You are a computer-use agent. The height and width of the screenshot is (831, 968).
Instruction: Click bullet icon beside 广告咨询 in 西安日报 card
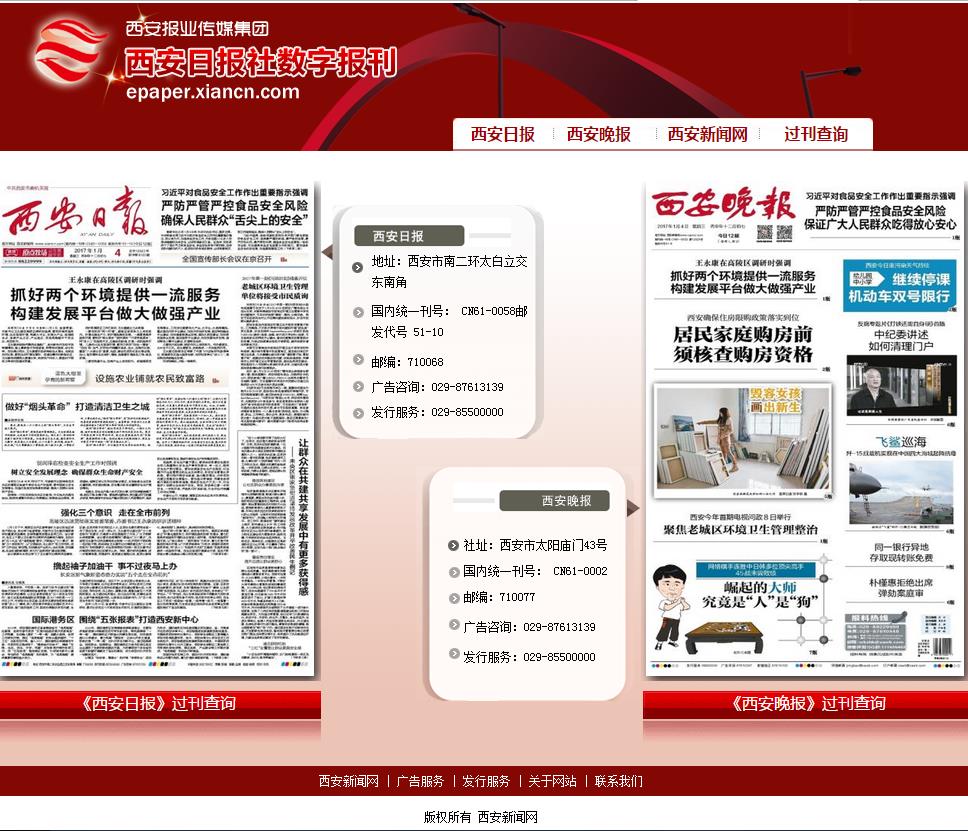358,387
